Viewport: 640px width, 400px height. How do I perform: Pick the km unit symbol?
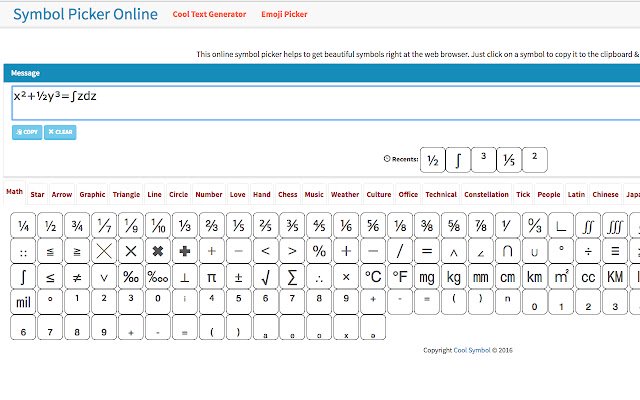coord(534,277)
